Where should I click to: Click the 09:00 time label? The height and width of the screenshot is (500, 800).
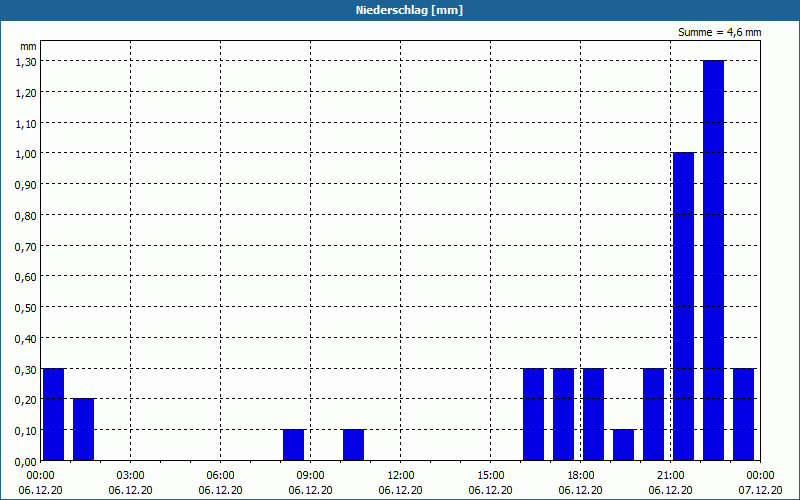[310, 476]
